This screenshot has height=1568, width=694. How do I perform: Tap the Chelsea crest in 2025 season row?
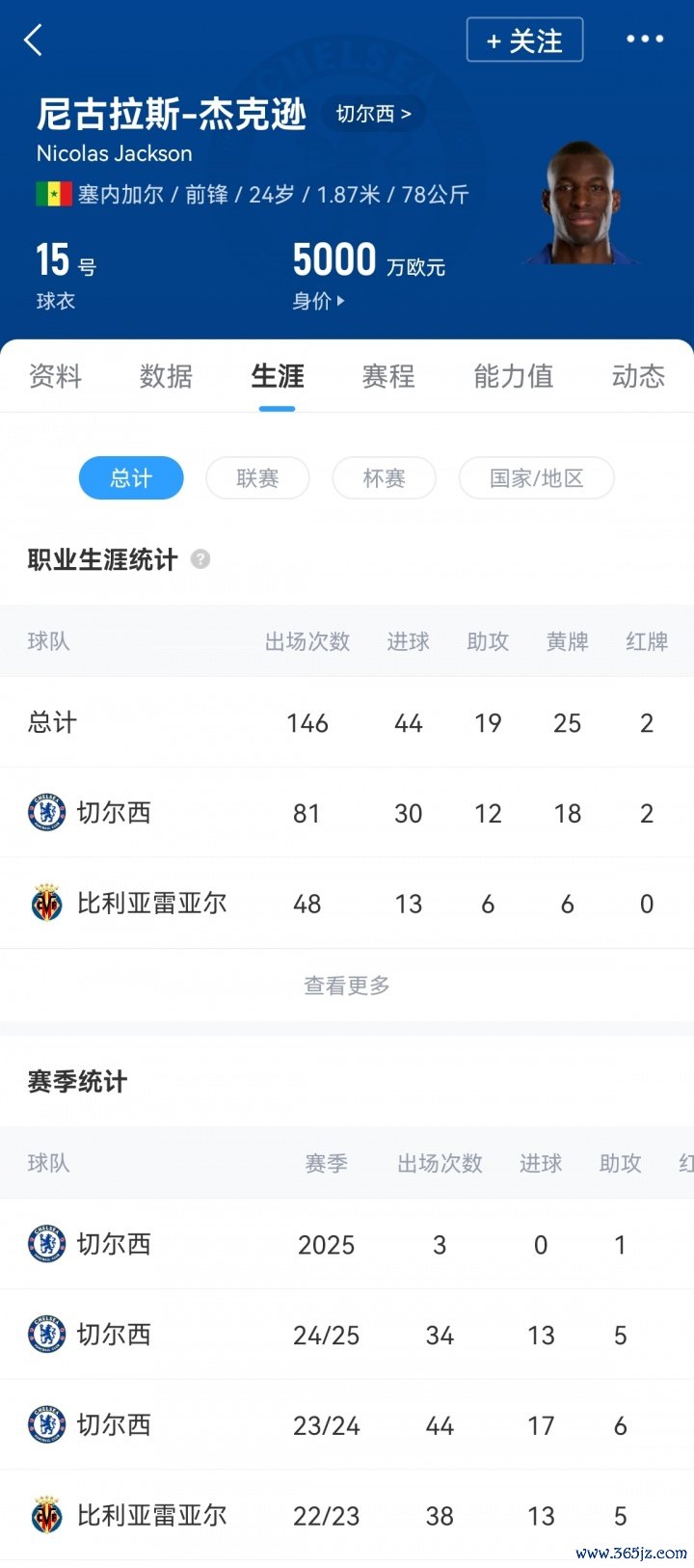point(47,1244)
